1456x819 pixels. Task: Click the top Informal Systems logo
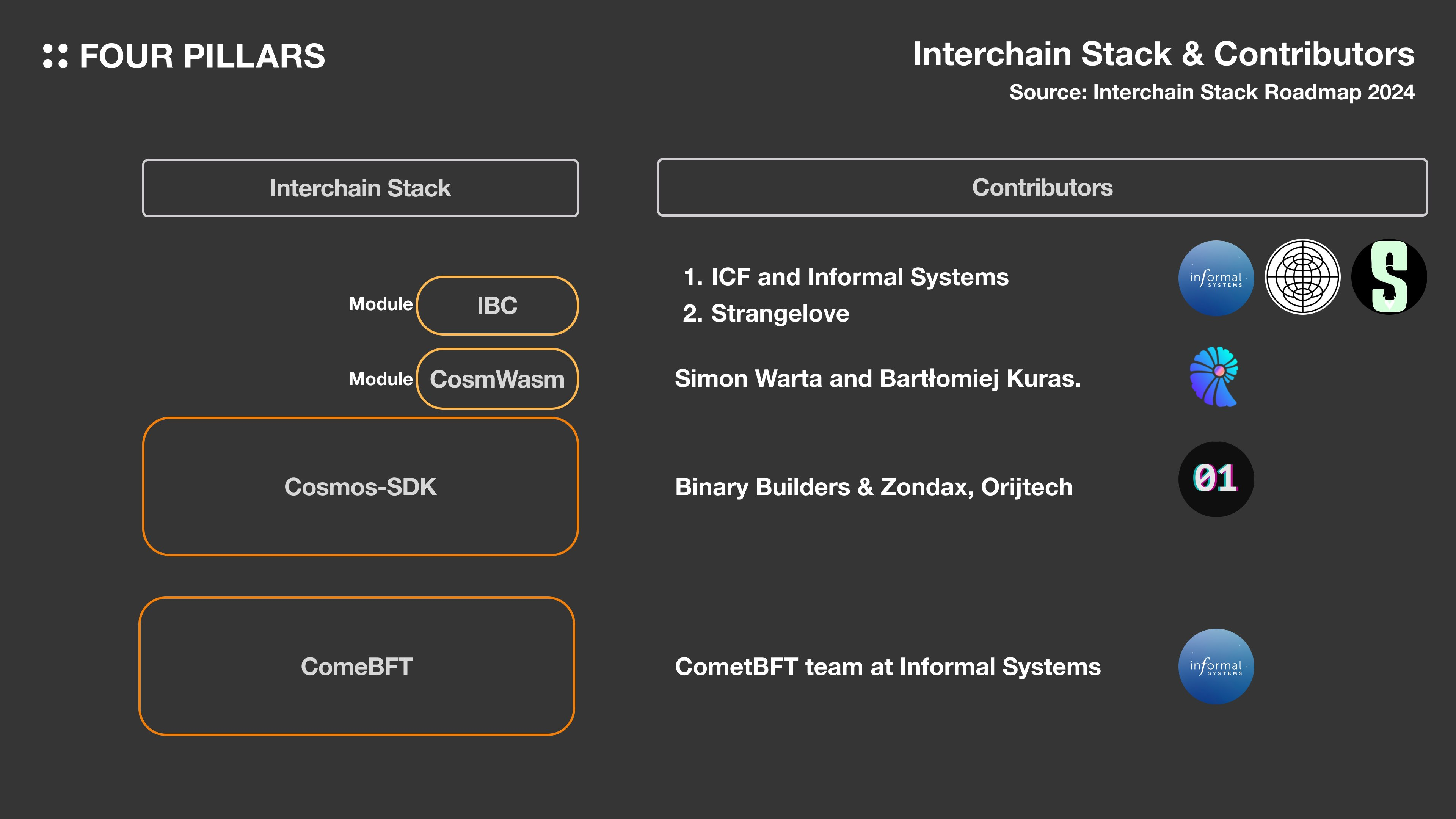tap(1216, 278)
